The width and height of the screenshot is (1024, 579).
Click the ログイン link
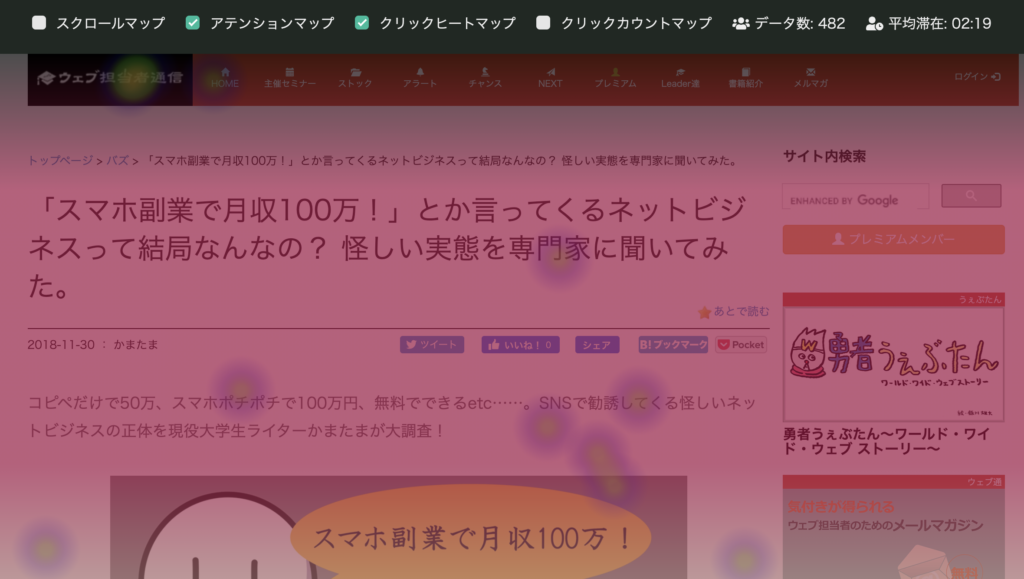pos(977,77)
